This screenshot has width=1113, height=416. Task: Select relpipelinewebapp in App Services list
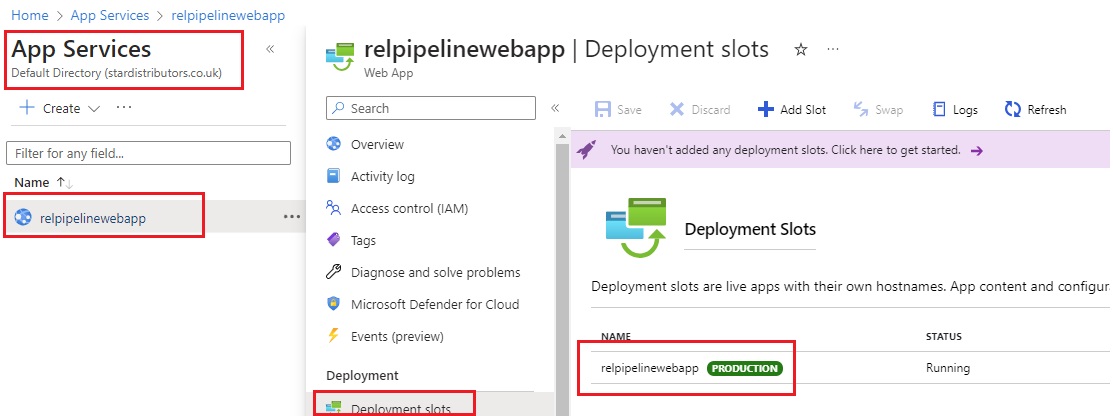pyautogui.click(x=93, y=218)
